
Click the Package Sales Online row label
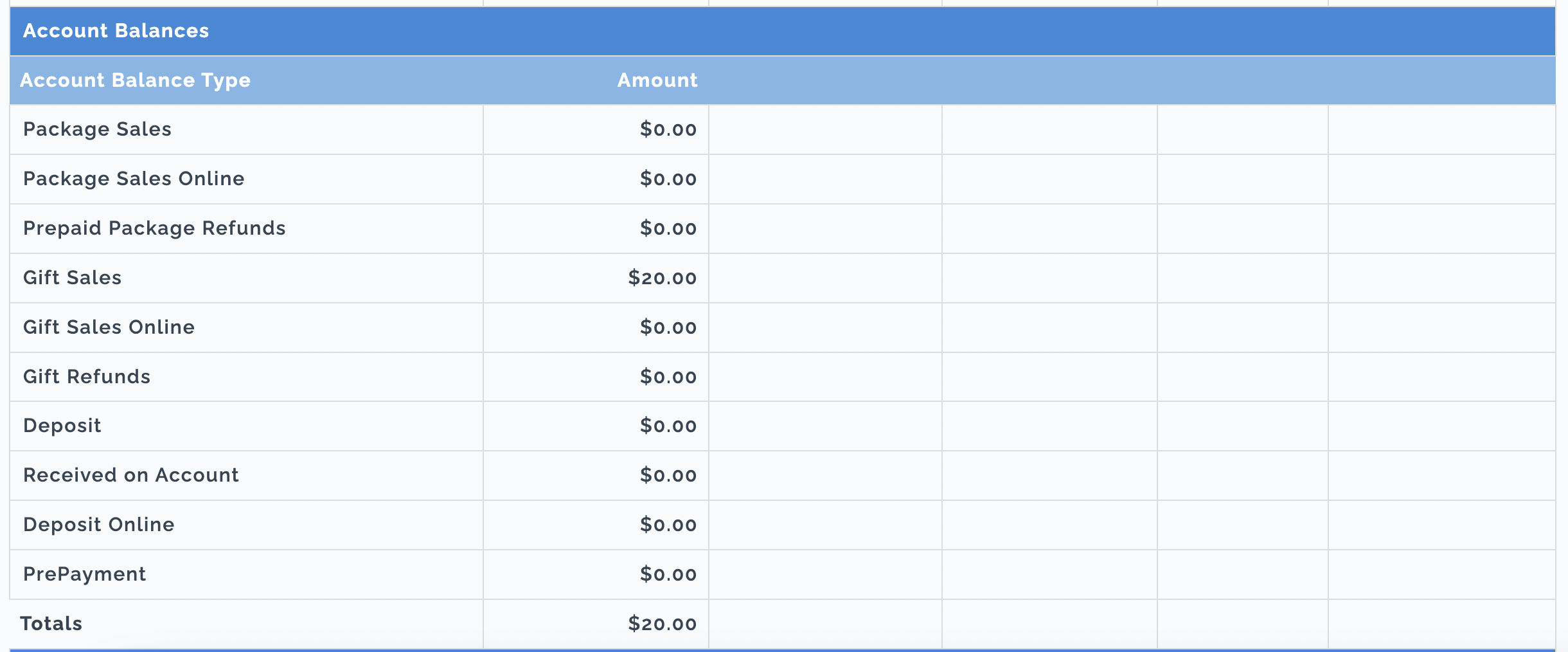pyautogui.click(x=134, y=179)
